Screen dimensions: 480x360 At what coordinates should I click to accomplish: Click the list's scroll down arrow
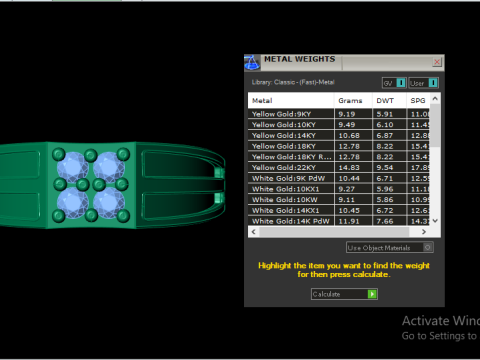[435, 221]
